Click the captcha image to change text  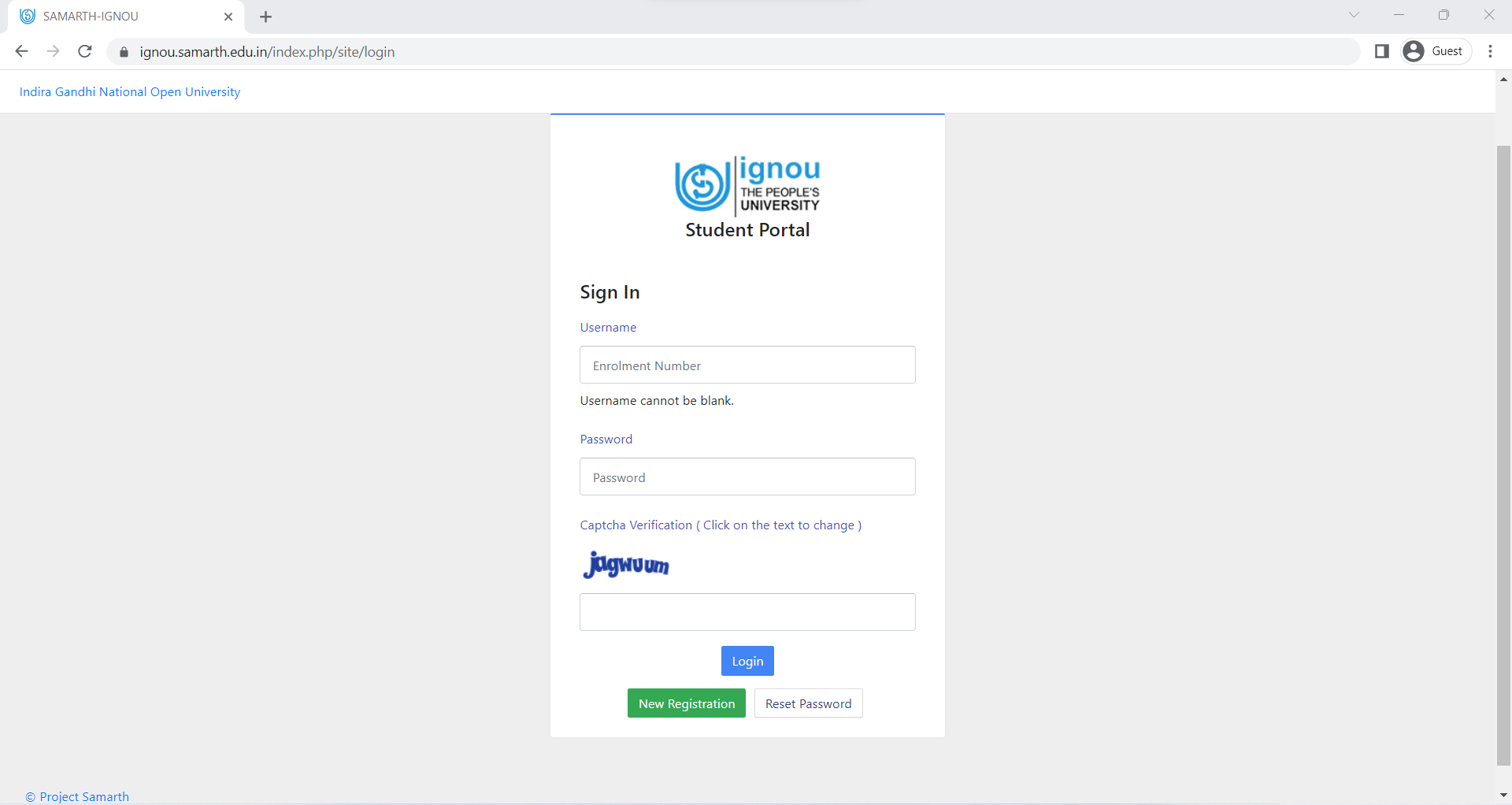click(x=626, y=564)
